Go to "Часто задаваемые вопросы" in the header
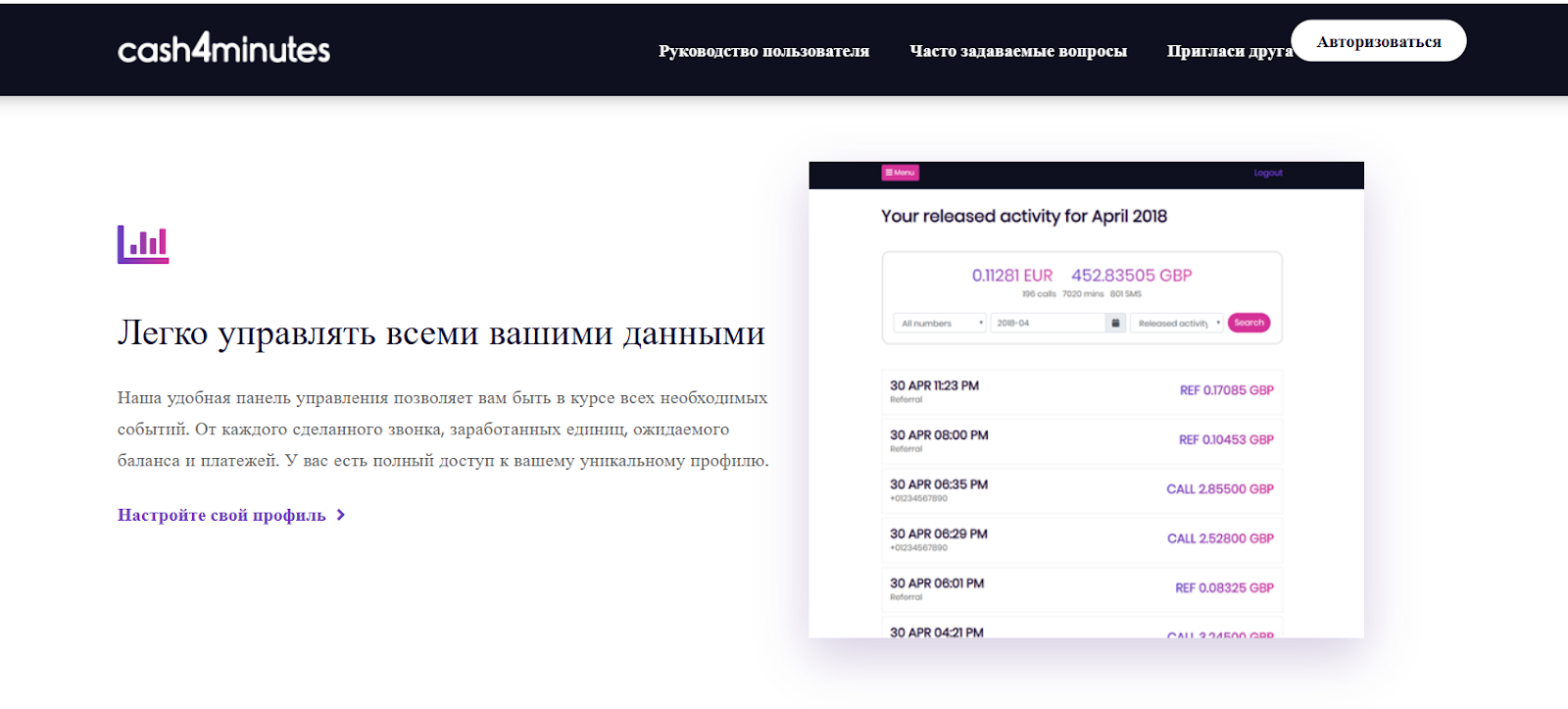This screenshot has height=709, width=1568. [x=1018, y=51]
